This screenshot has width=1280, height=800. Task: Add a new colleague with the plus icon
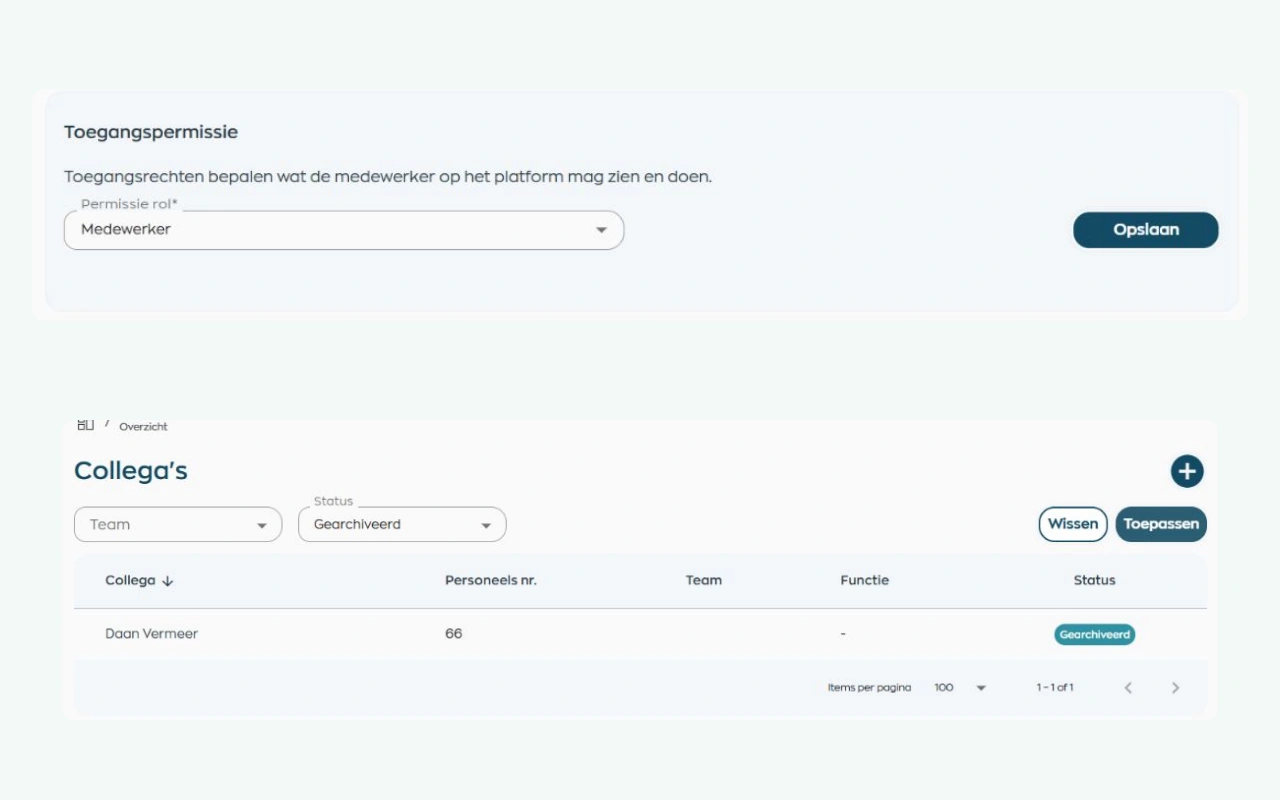tap(1187, 471)
